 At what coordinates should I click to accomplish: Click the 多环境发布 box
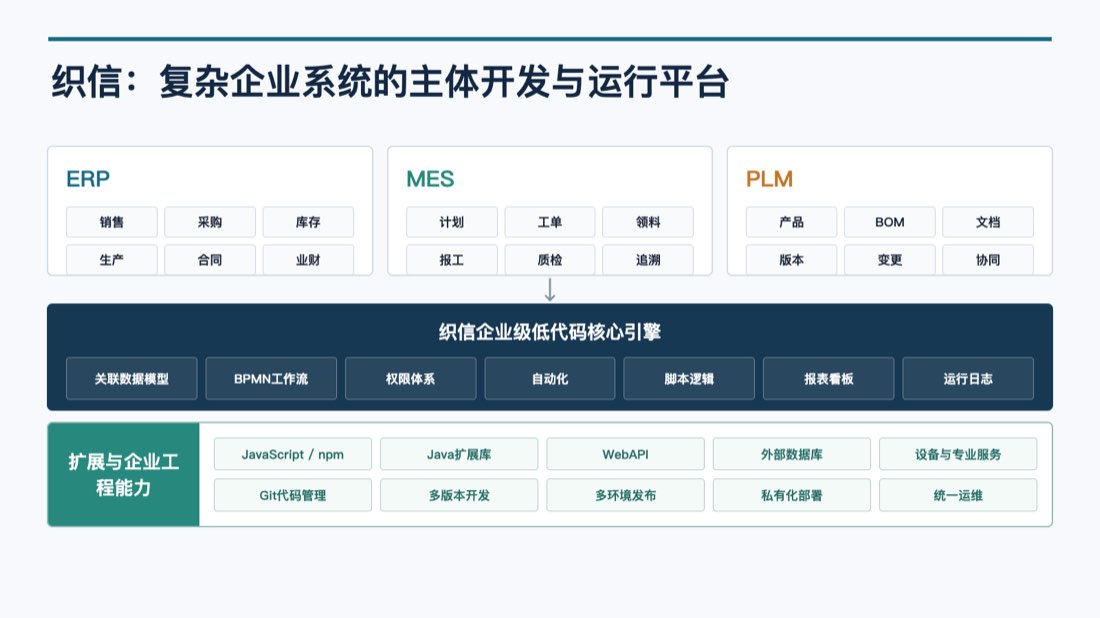625,495
